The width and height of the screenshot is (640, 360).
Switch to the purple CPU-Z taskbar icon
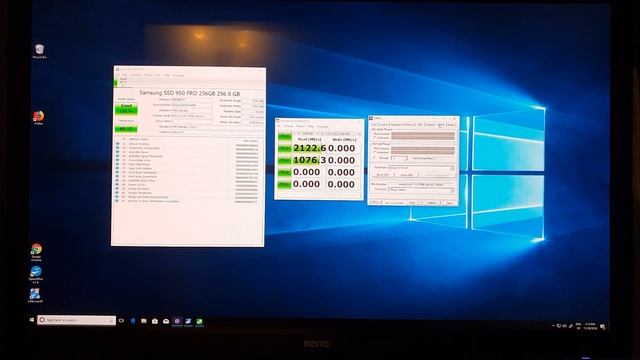(177, 322)
